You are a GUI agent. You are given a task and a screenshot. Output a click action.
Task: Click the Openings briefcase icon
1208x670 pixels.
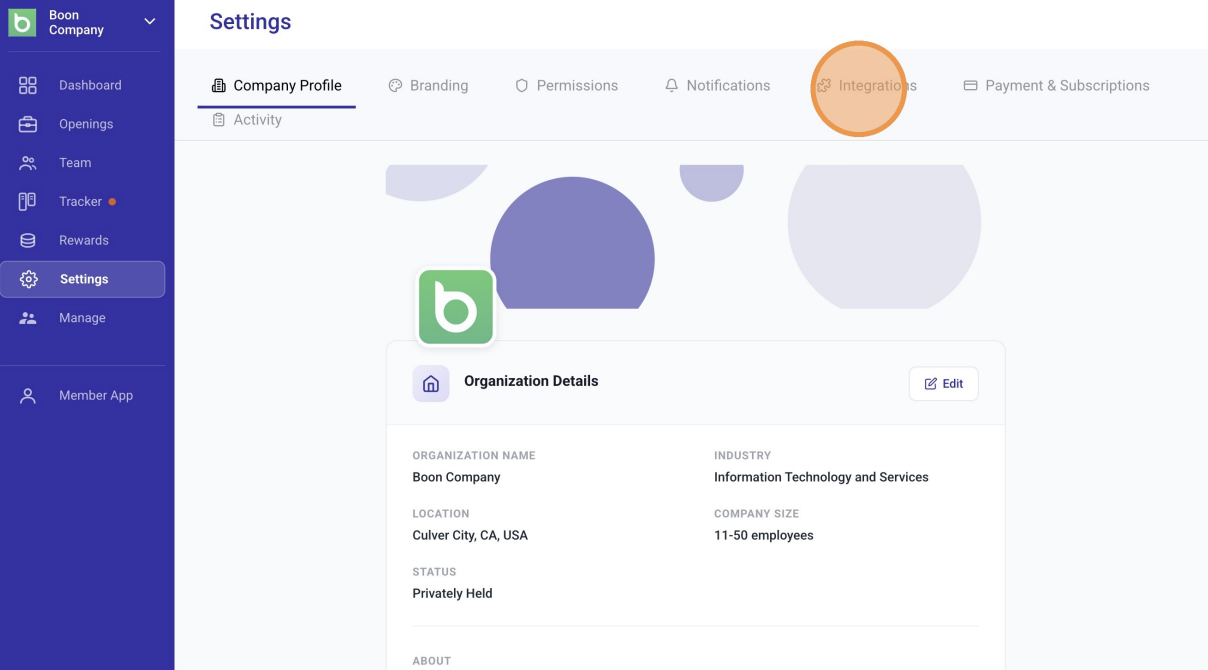click(x=28, y=124)
